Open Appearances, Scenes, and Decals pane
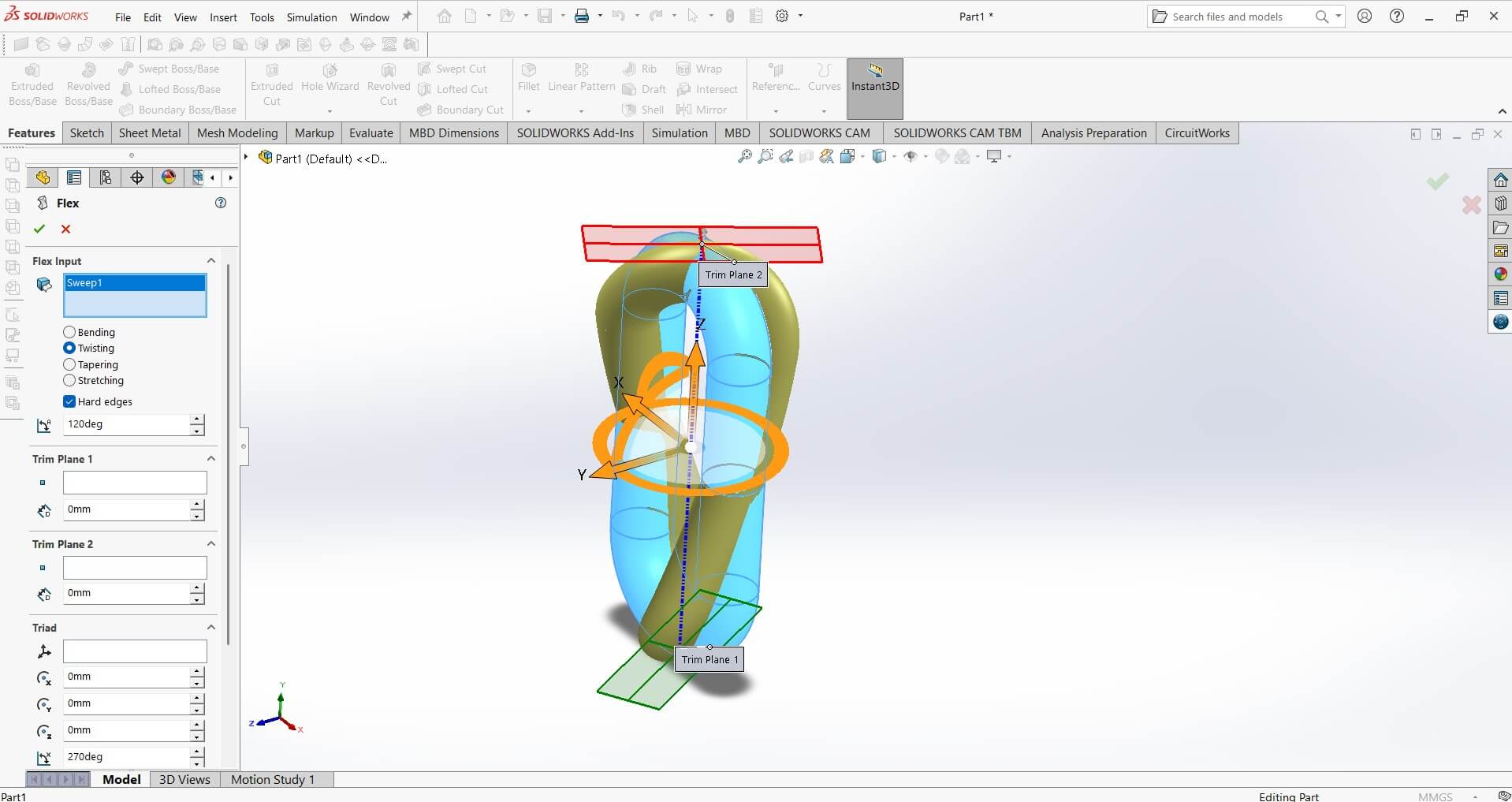 pos(1500,274)
